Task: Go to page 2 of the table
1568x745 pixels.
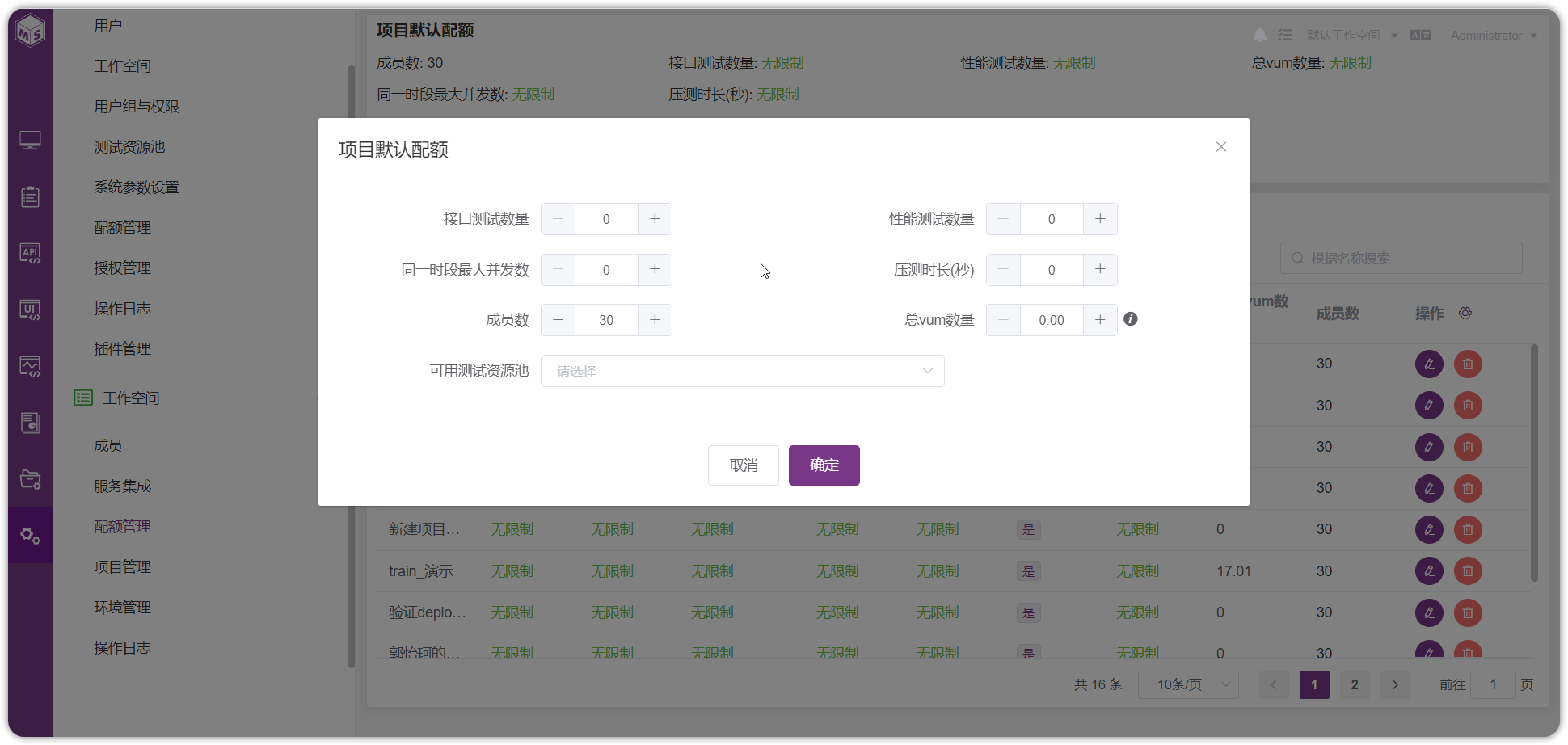Action: click(1355, 684)
